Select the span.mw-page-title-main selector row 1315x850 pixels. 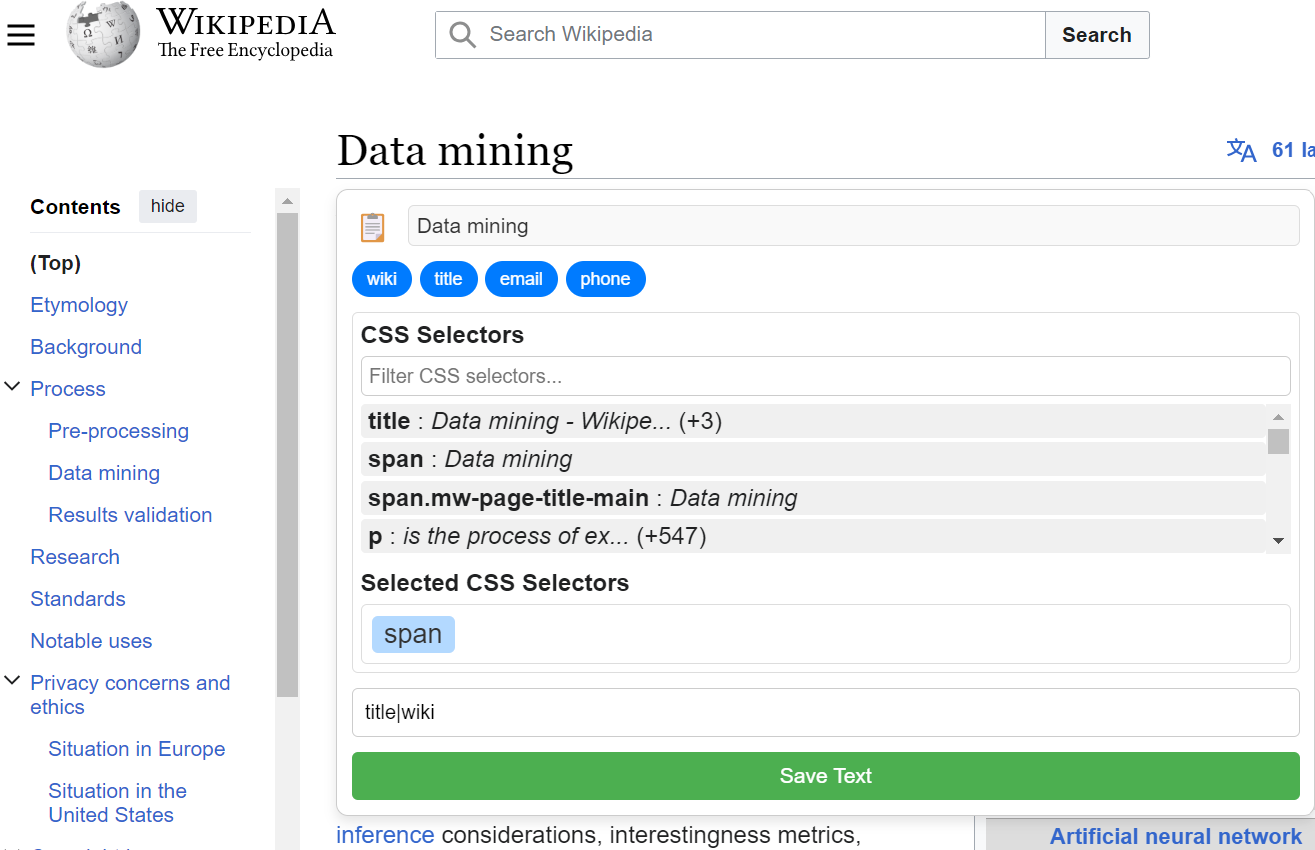pos(813,498)
